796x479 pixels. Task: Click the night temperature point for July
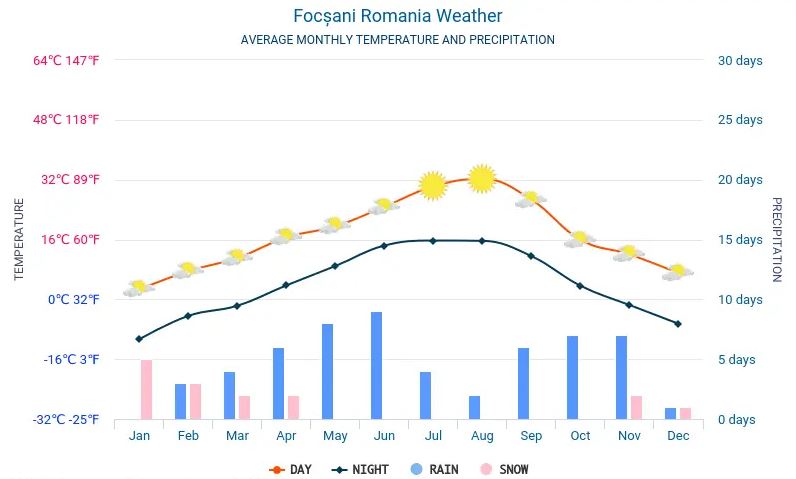[x=433, y=240]
